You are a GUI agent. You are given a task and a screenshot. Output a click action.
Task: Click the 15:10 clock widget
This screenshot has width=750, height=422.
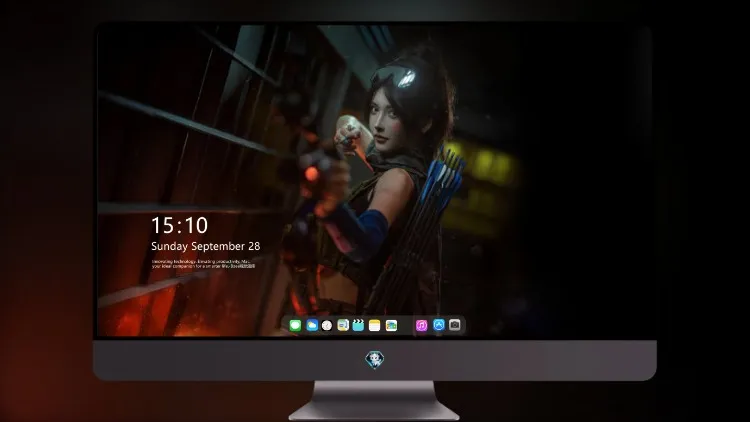pyautogui.click(x=179, y=225)
